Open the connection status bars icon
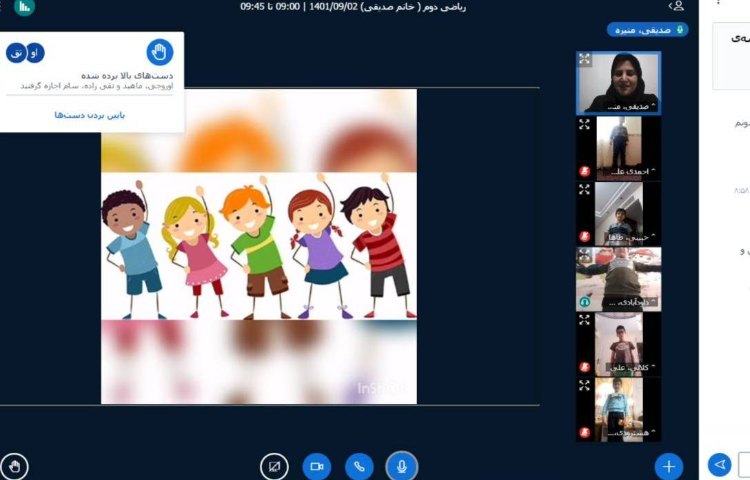Screen dimensions: 750x480 [x=24, y=7]
